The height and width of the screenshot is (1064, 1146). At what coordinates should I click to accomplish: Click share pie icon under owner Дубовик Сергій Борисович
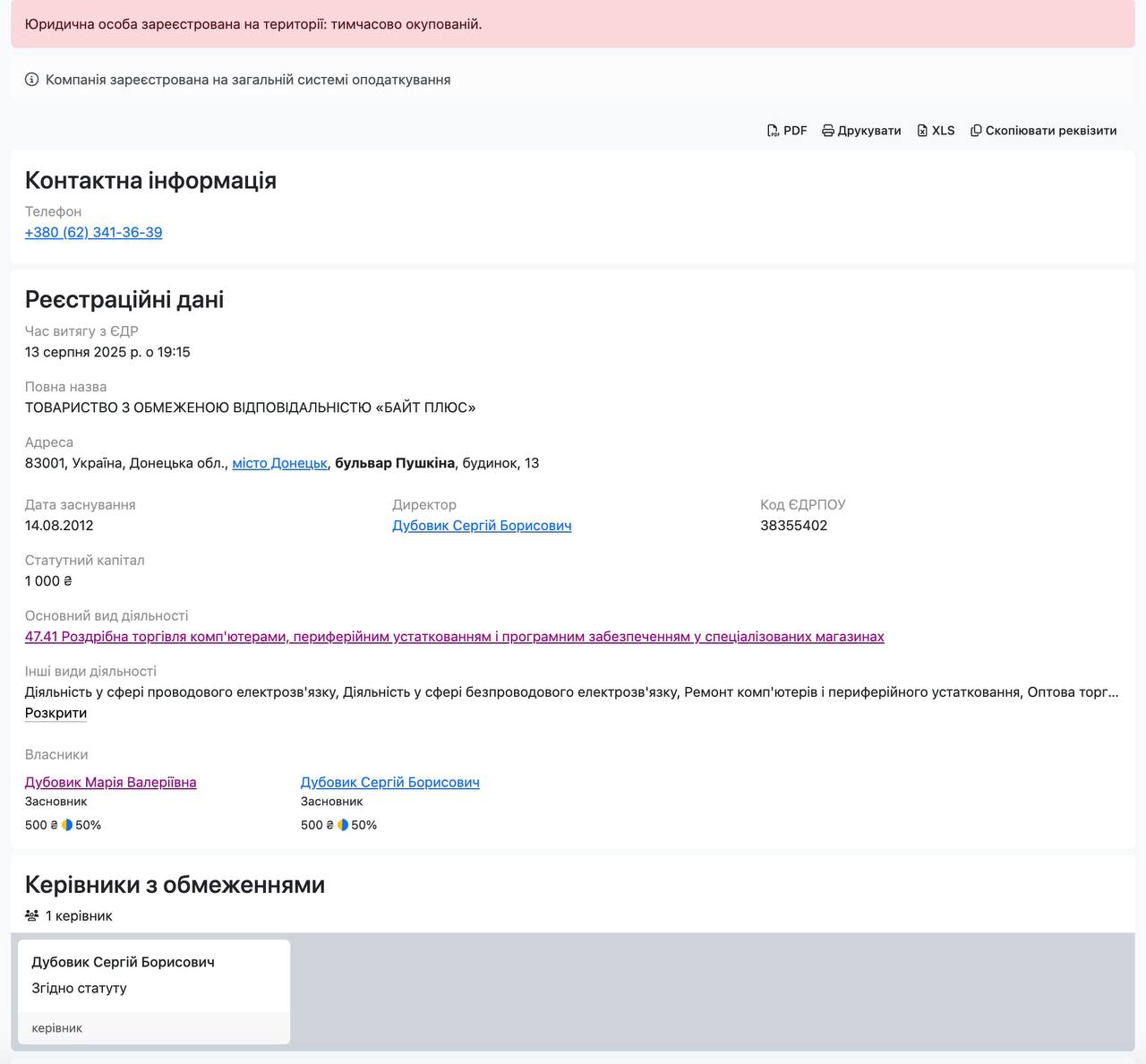[343, 825]
